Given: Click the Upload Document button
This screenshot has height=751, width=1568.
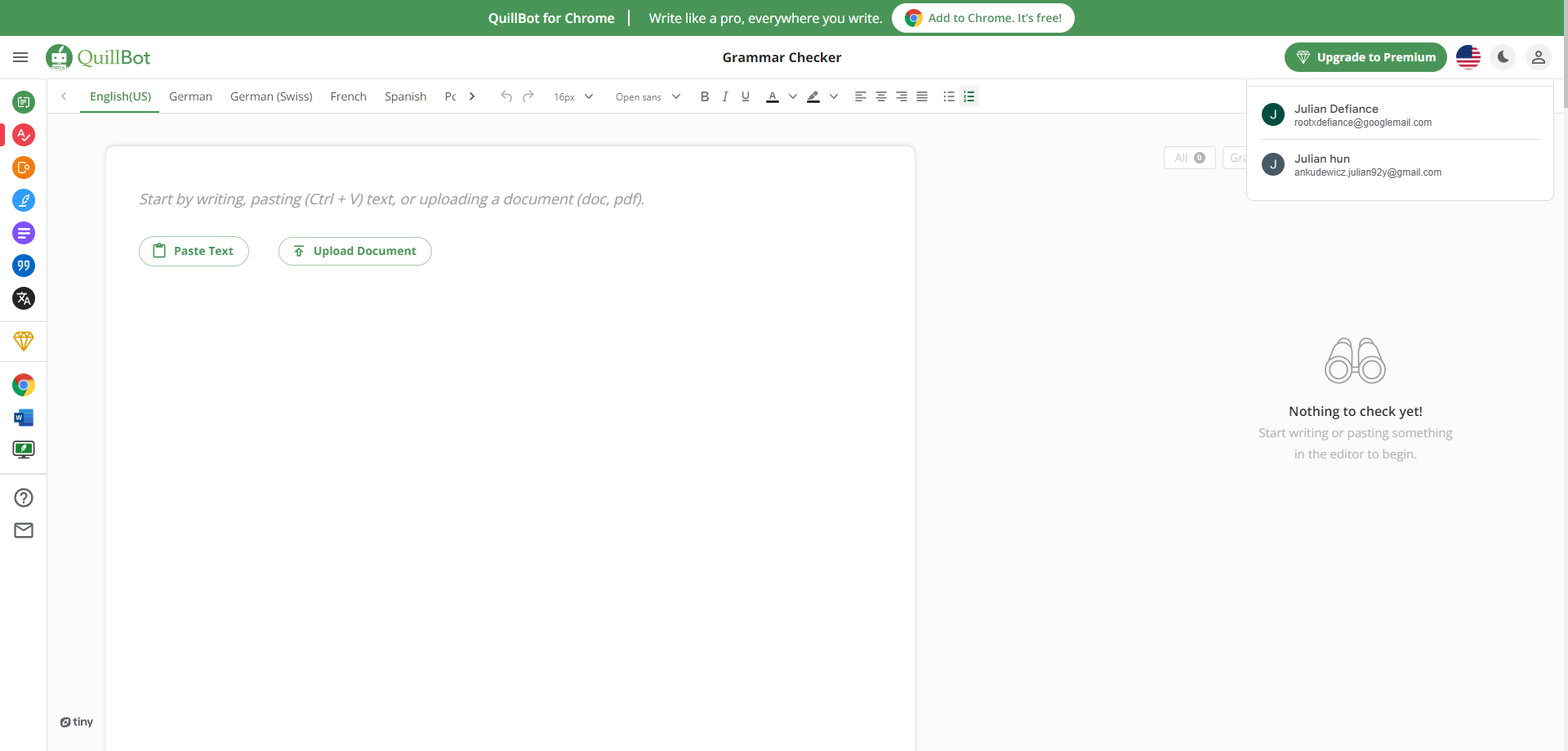Looking at the screenshot, I should click(x=355, y=251).
